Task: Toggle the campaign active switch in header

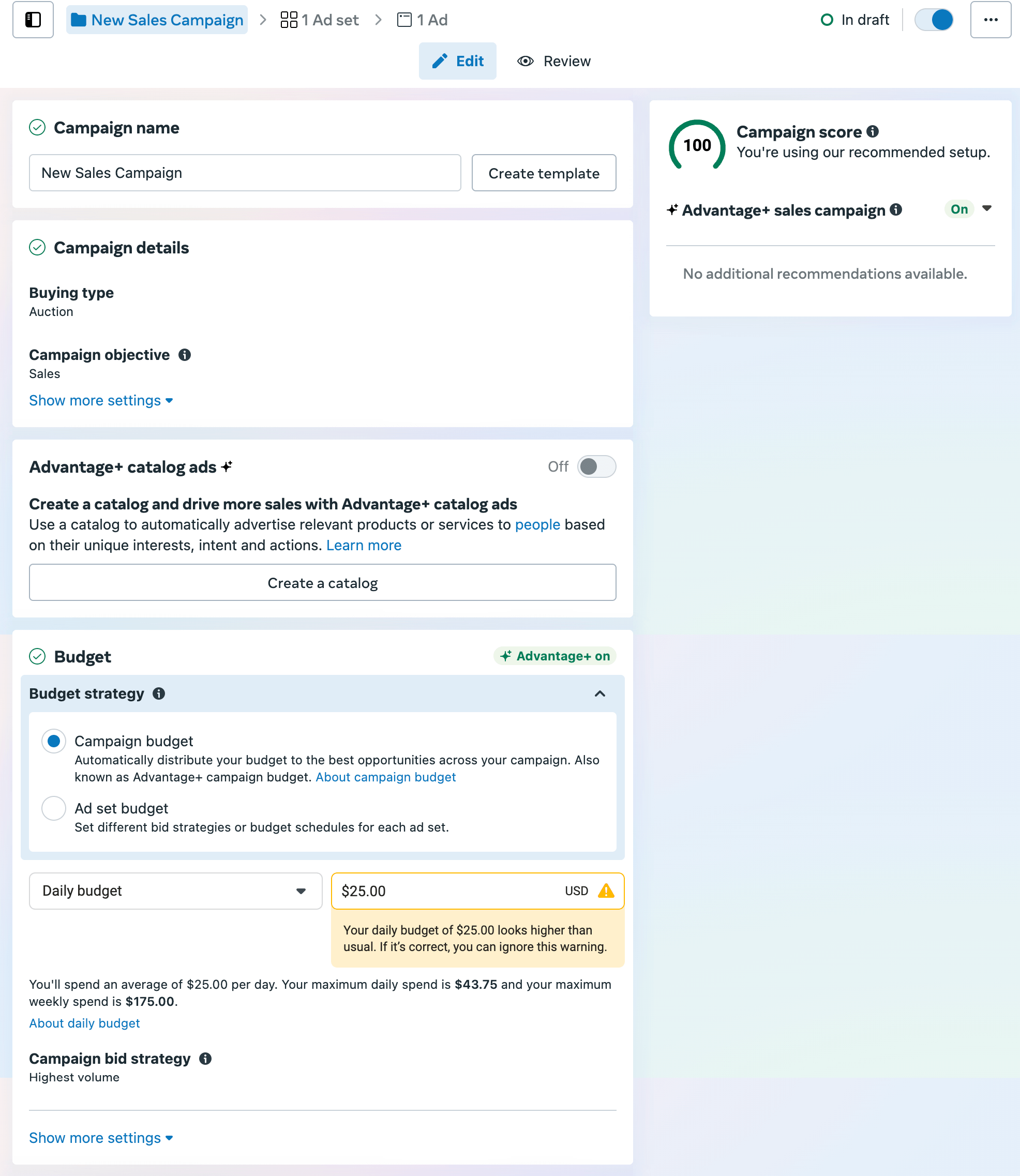Action: [x=934, y=19]
